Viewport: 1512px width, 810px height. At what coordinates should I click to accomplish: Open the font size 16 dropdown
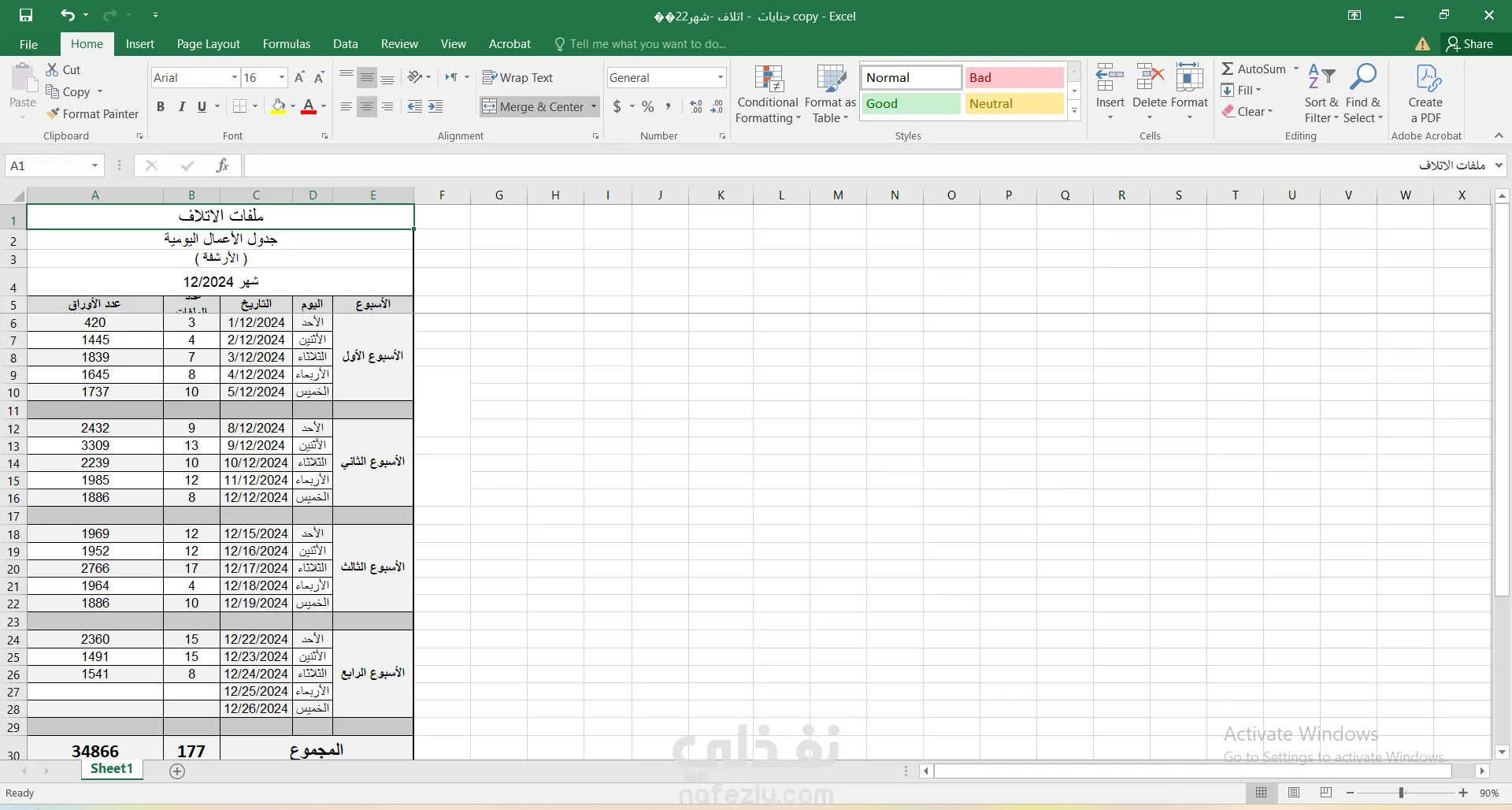(x=282, y=77)
